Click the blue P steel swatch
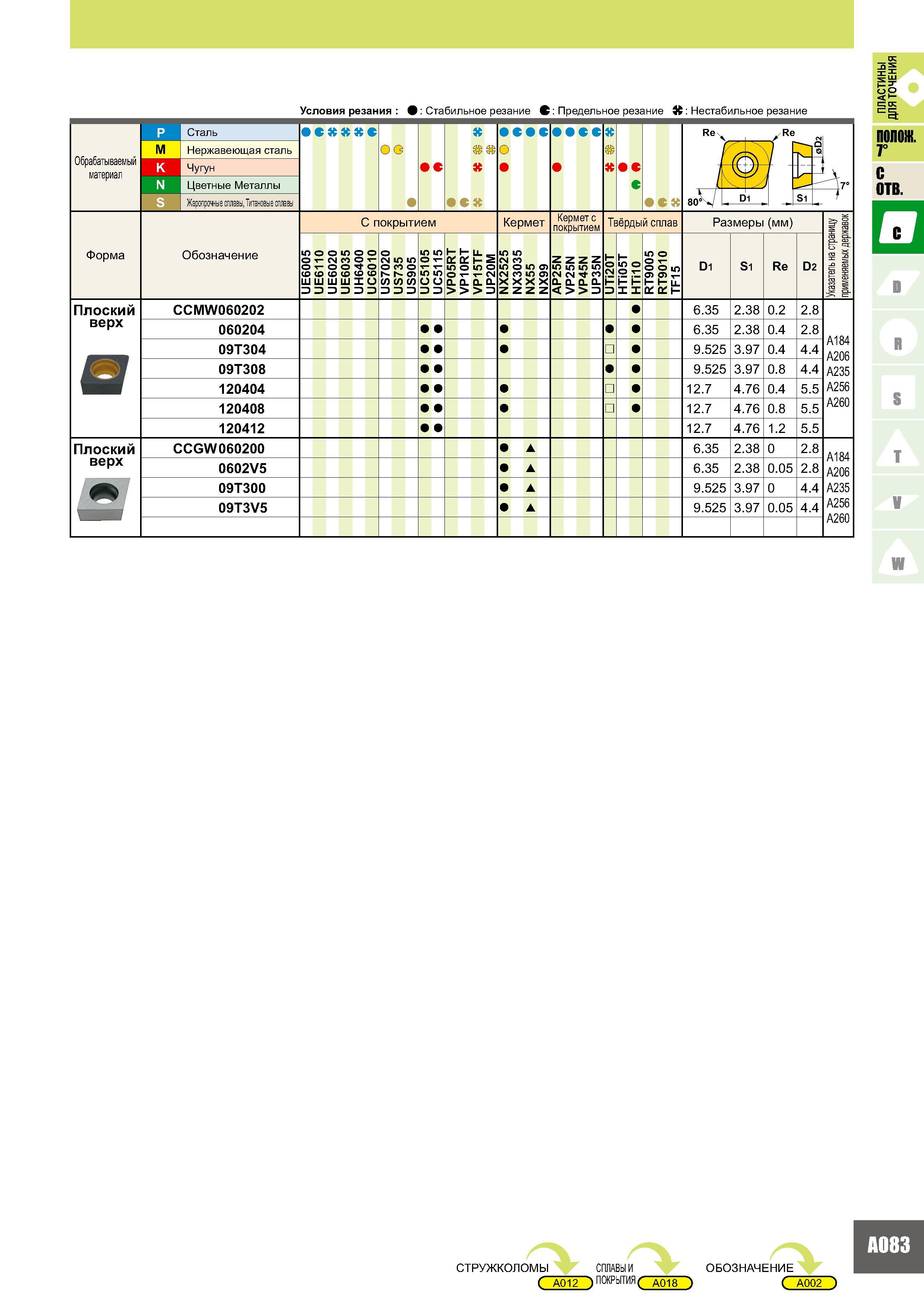924x1307 pixels. 161,133
